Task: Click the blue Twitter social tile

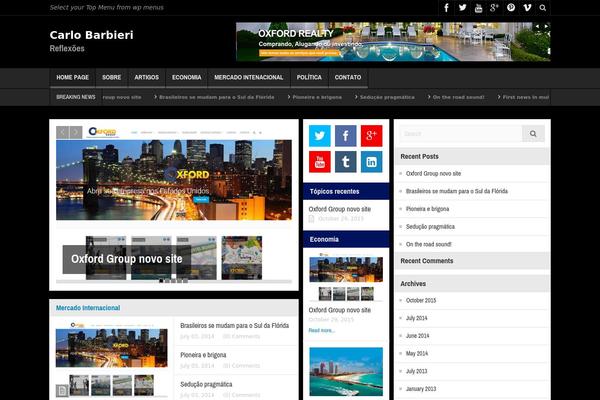Action: [x=320, y=136]
